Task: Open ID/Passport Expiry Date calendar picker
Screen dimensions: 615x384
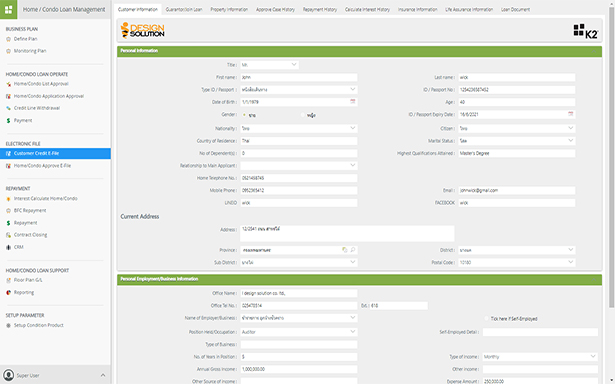Action: point(571,114)
